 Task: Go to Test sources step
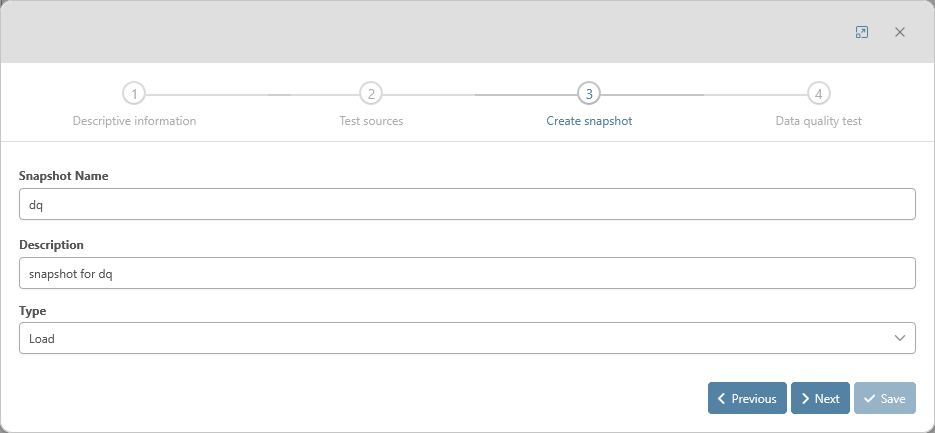[x=371, y=121]
